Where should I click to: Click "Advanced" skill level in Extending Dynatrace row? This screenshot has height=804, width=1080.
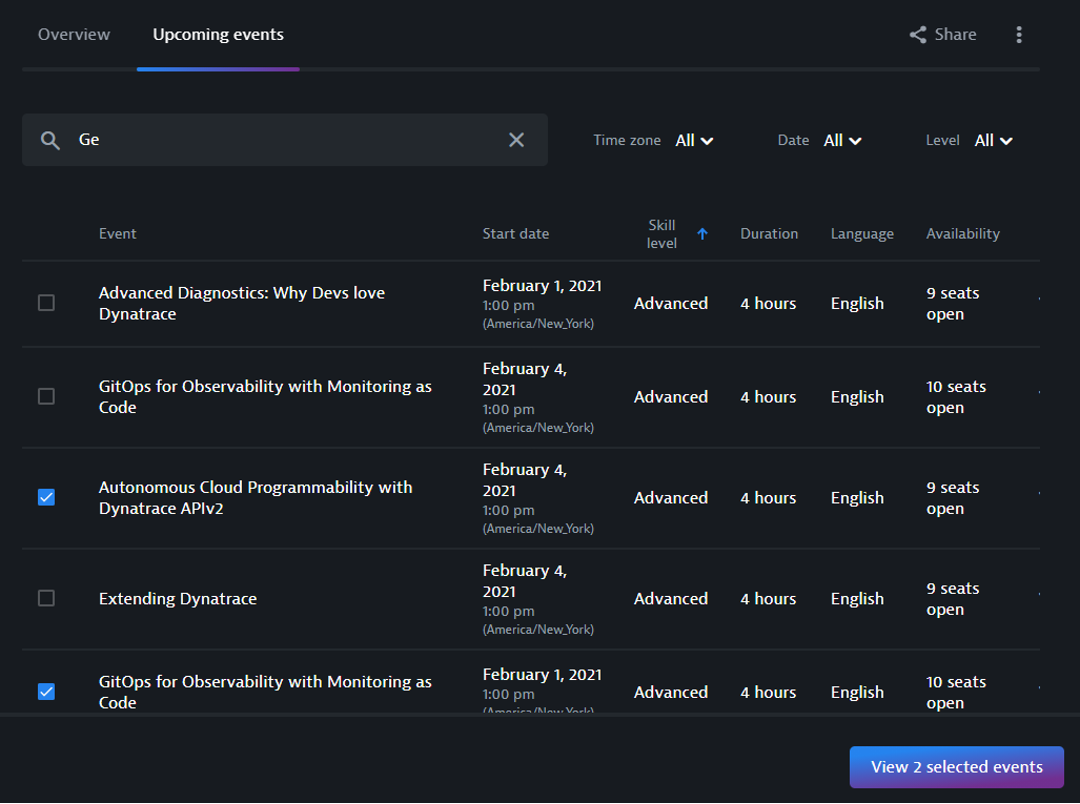(x=670, y=599)
